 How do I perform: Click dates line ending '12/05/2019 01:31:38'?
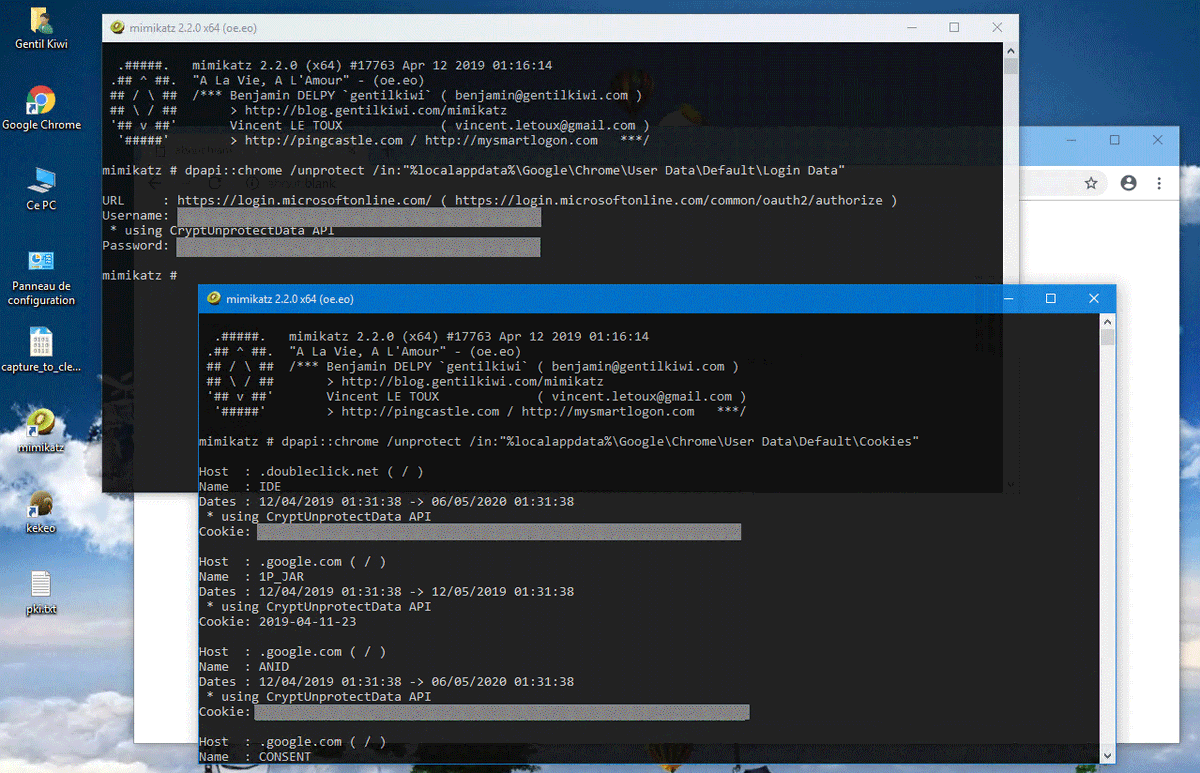pos(387,592)
